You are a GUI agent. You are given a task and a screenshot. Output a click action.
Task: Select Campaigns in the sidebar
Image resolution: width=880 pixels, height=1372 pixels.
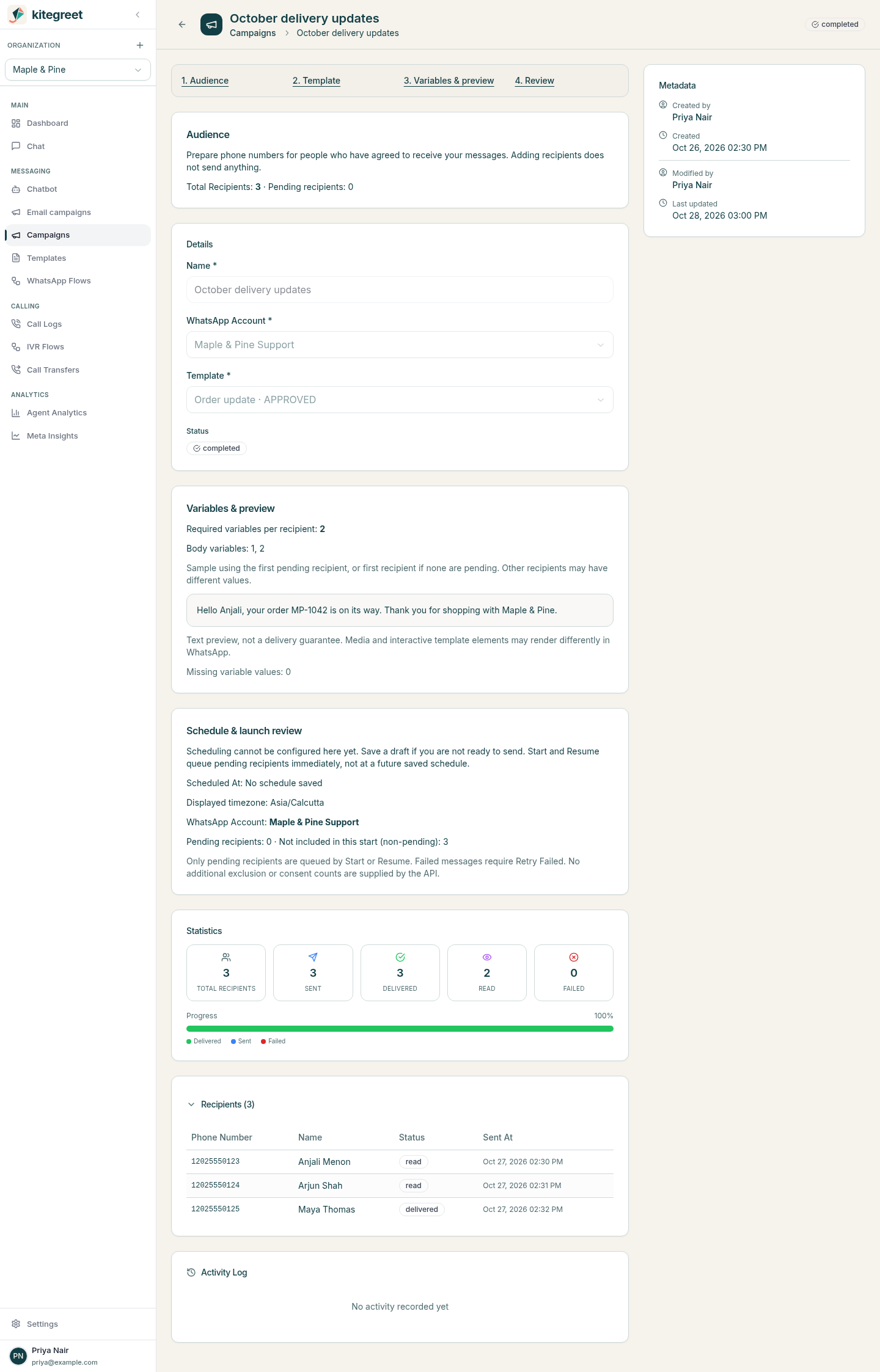click(78, 235)
